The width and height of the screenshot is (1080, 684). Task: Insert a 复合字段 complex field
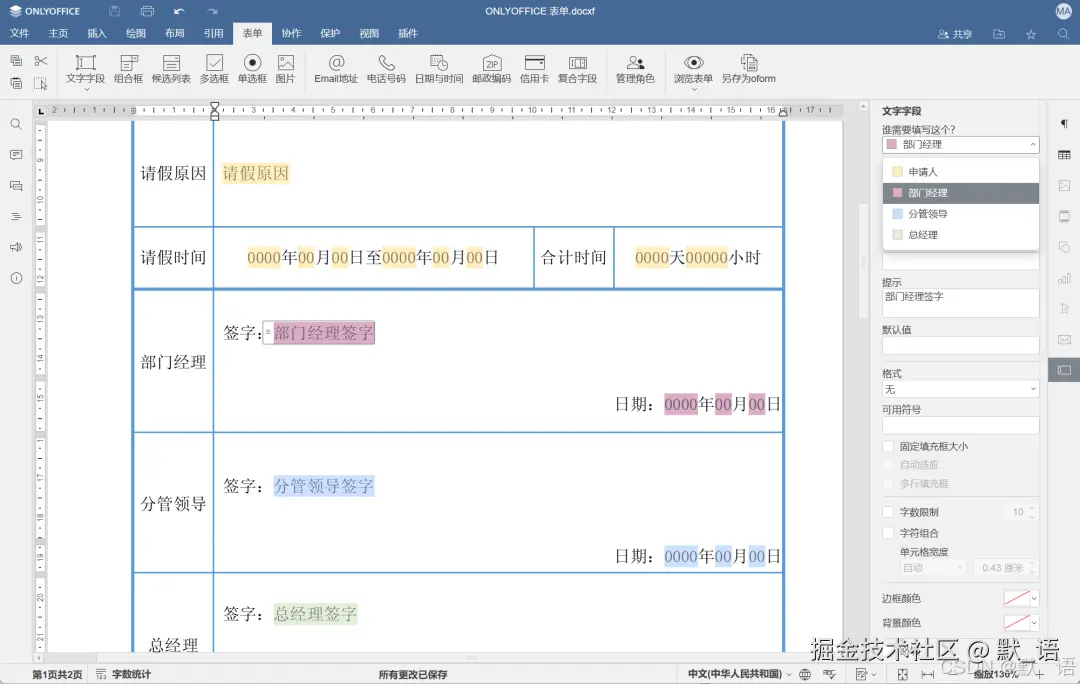pos(577,69)
